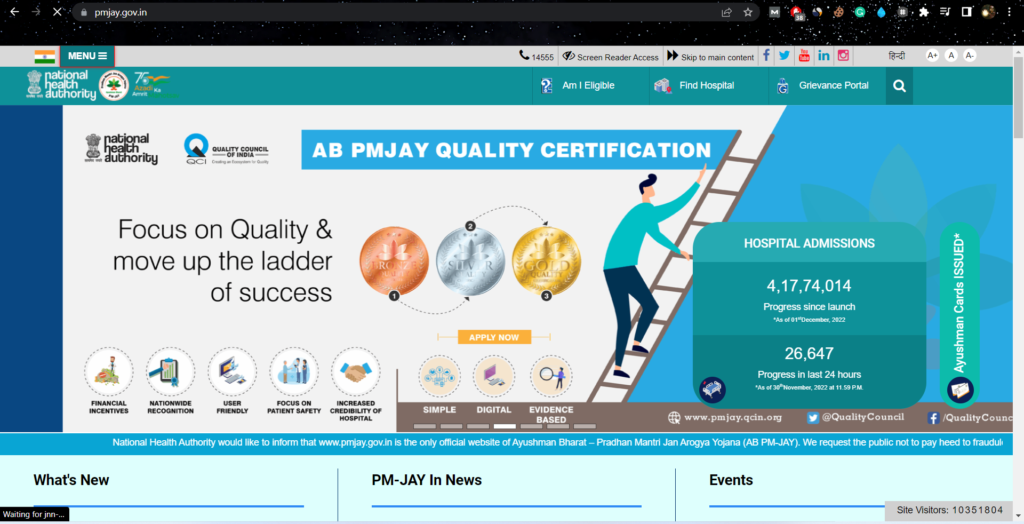Toggle the browser side panel icon

967,12
